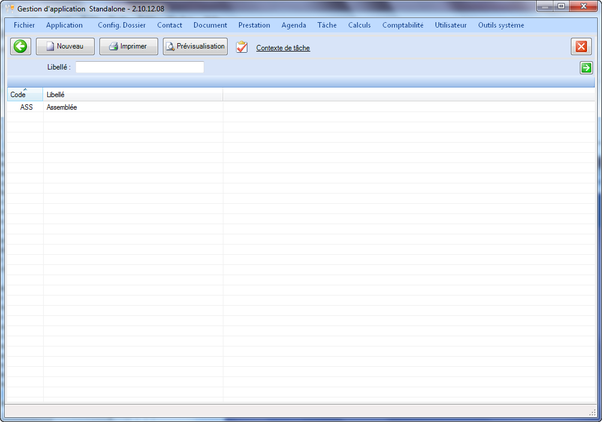The height and width of the screenshot is (422, 602).
Task: Click the Nouveau button
Action: (x=65, y=46)
